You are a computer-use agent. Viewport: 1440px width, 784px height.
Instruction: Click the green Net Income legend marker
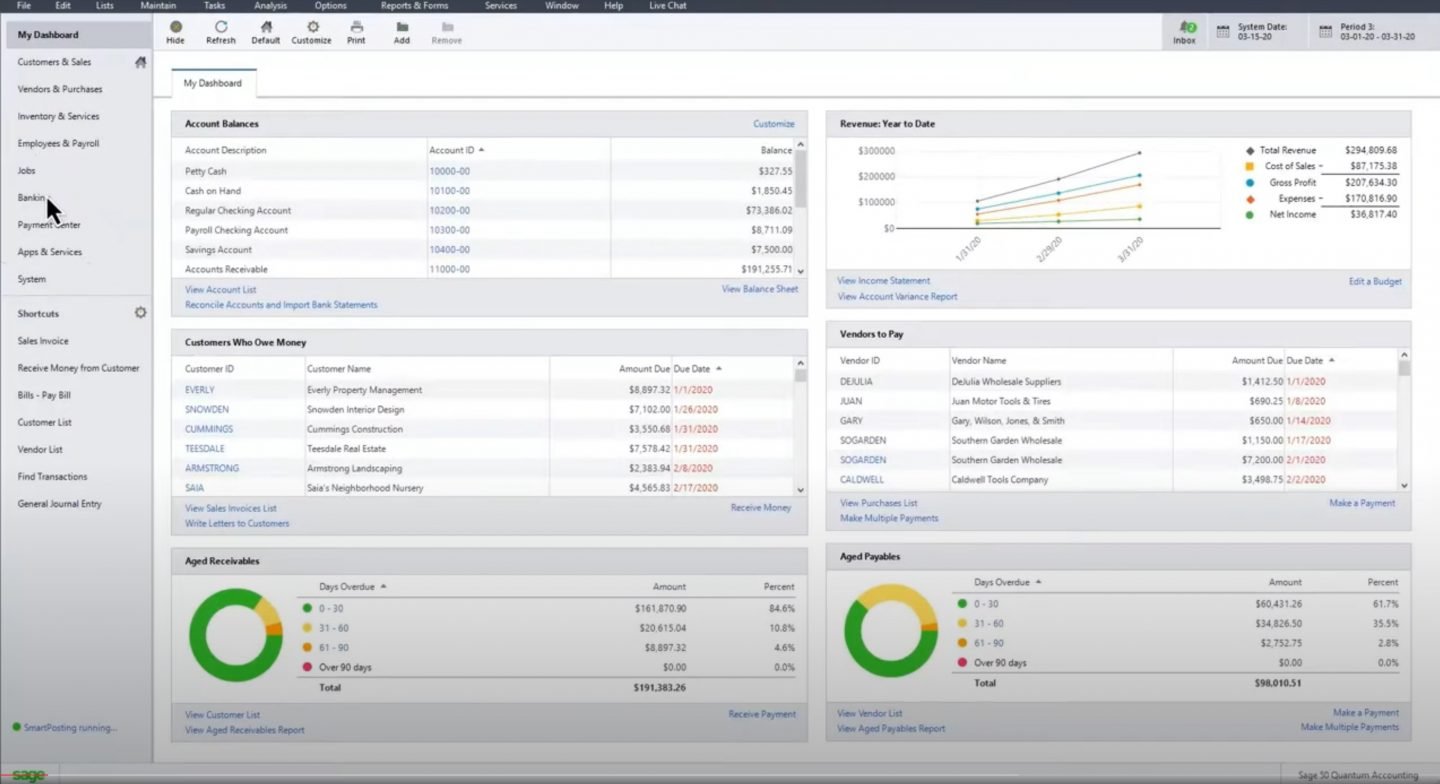[1249, 215]
